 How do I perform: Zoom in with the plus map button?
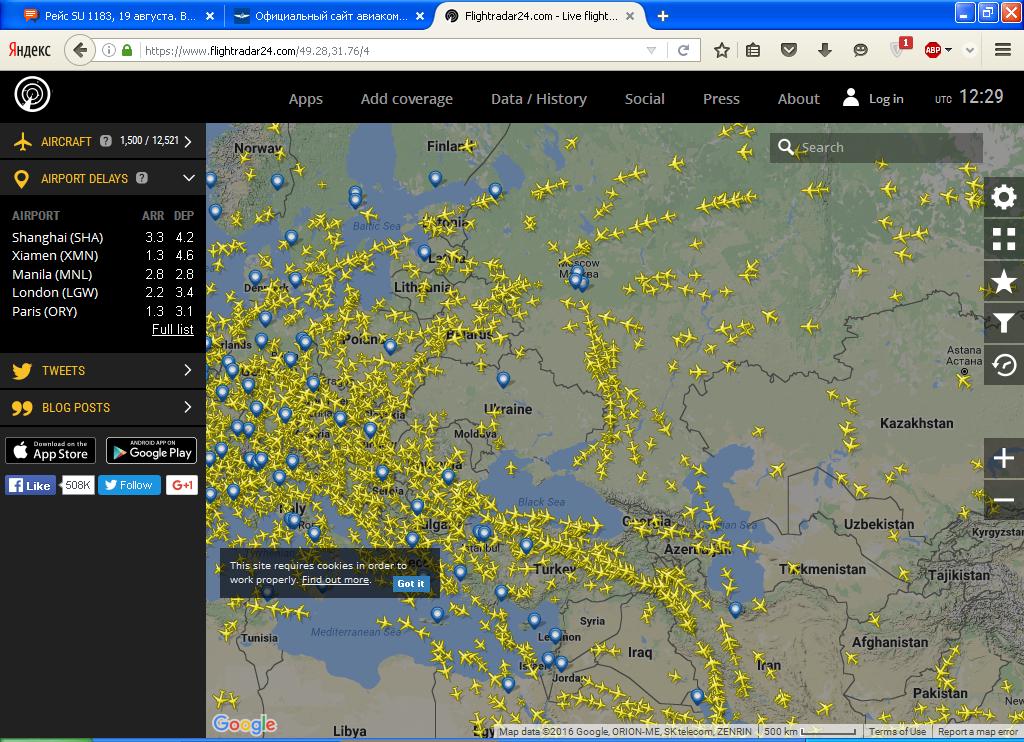pos(1004,458)
